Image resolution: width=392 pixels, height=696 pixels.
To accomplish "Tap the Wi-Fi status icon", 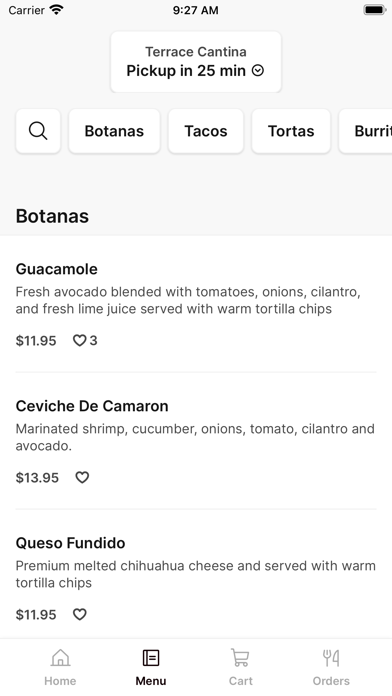I will (x=57, y=10).
